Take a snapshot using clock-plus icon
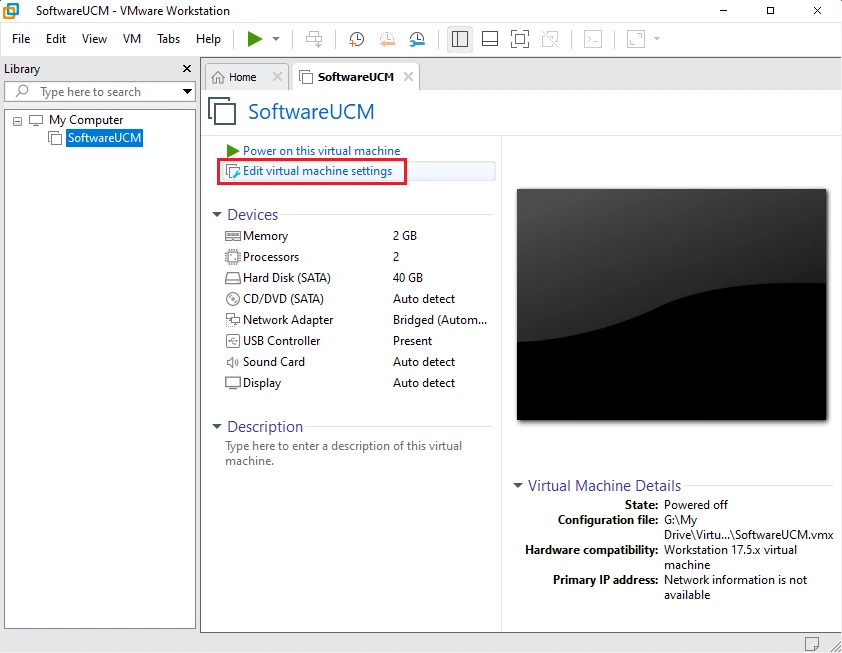 click(356, 39)
